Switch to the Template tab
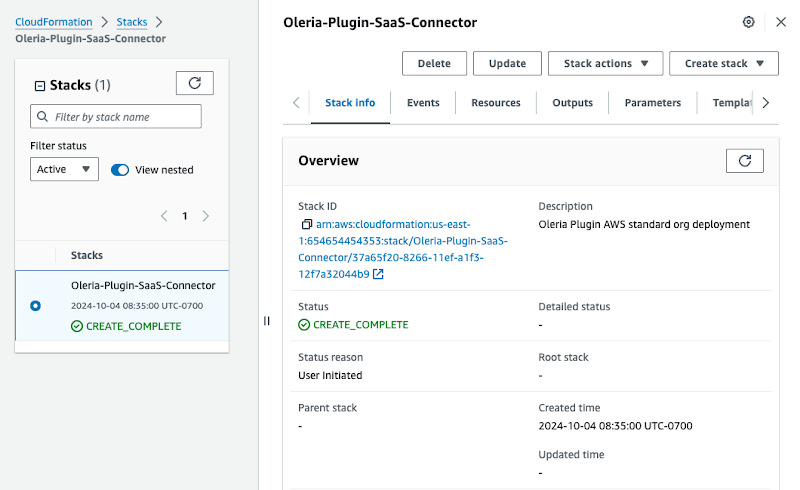800x490 pixels. click(x=732, y=103)
